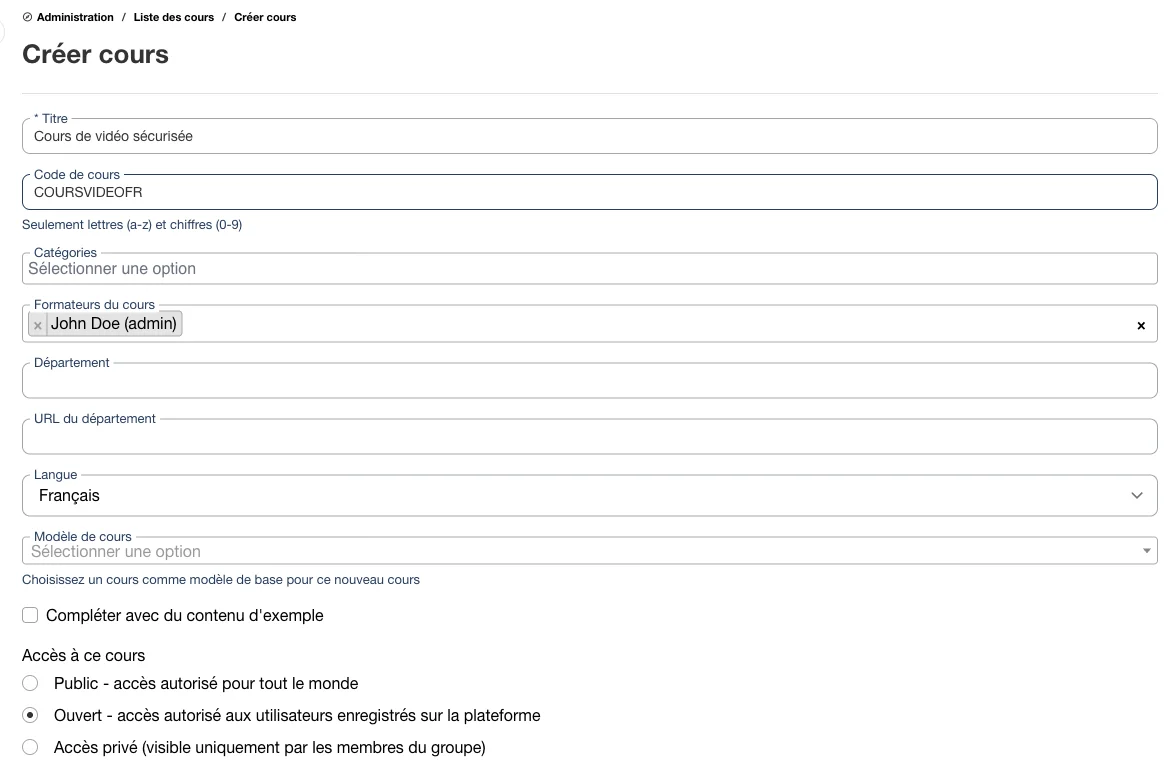Viewport: 1170px width, 770px height.
Task: Click Créer cours breadcrumb item
Action: 265,17
